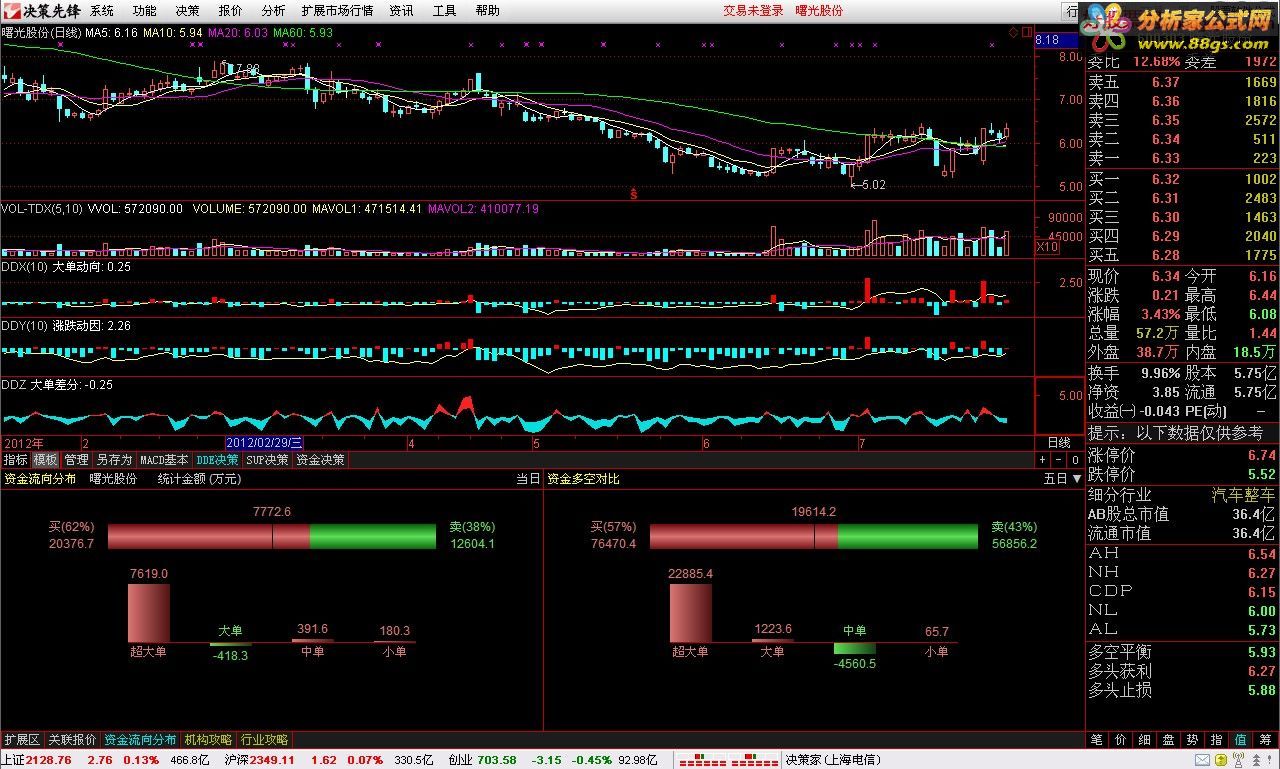Click the 上证 2128.76 index in status bar
Image resolution: width=1280 pixels, height=769 pixels.
[37, 760]
